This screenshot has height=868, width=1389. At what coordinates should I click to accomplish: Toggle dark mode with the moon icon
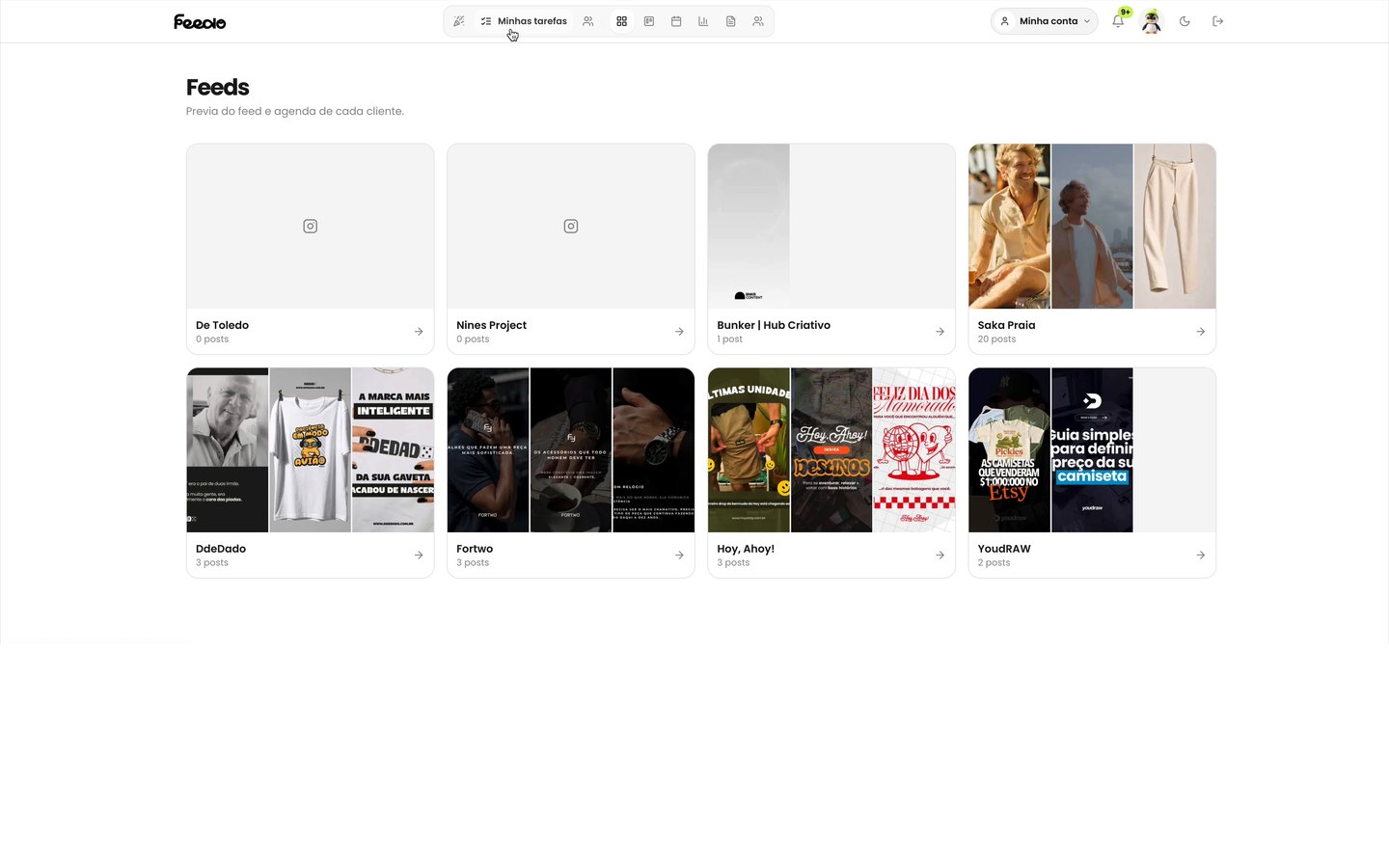(x=1185, y=21)
